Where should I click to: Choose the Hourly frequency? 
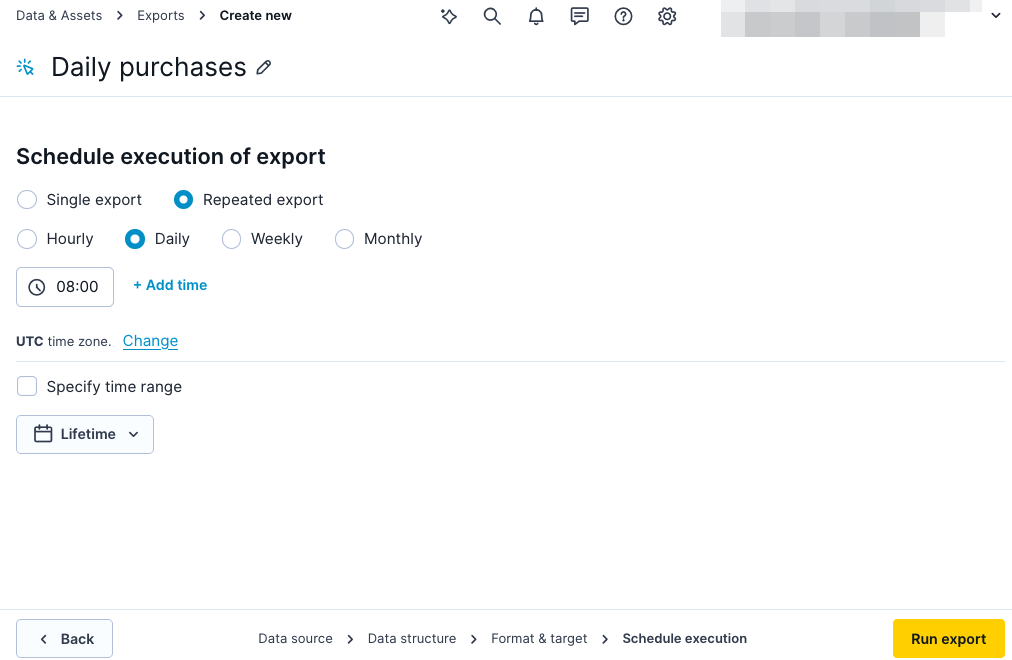[27, 239]
